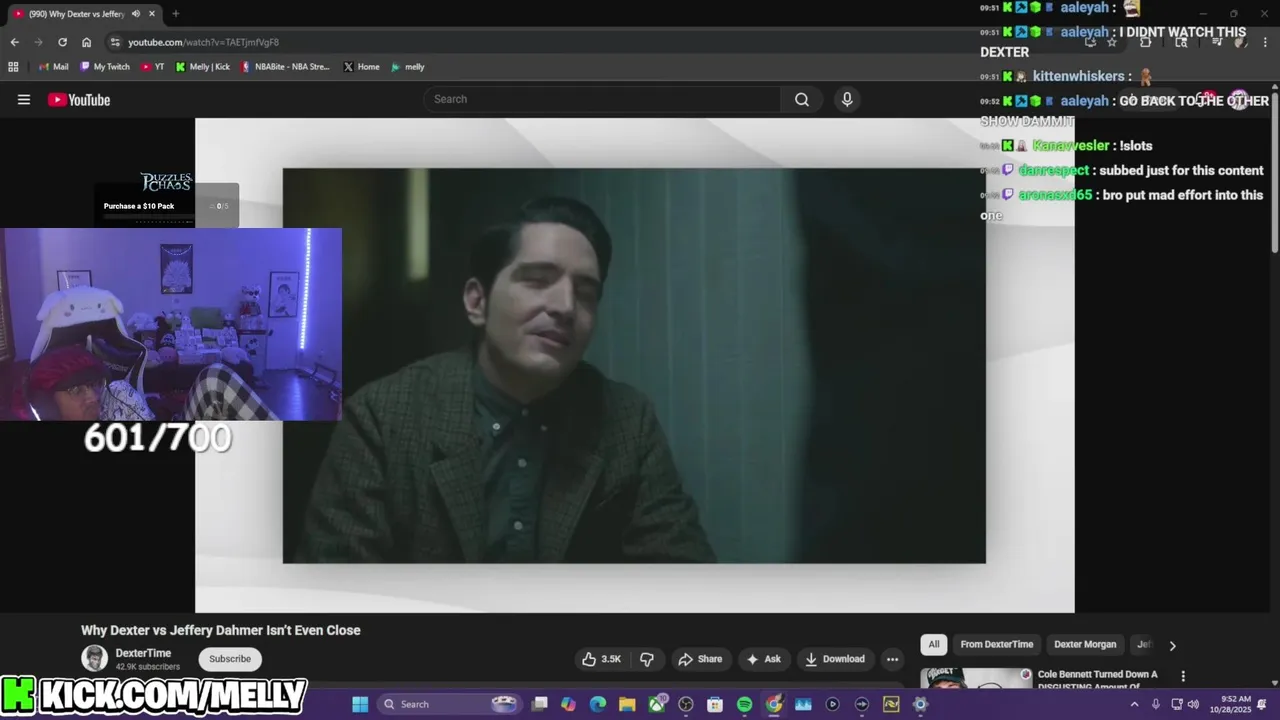Open the Settings gear on taskbar

click(920, 704)
